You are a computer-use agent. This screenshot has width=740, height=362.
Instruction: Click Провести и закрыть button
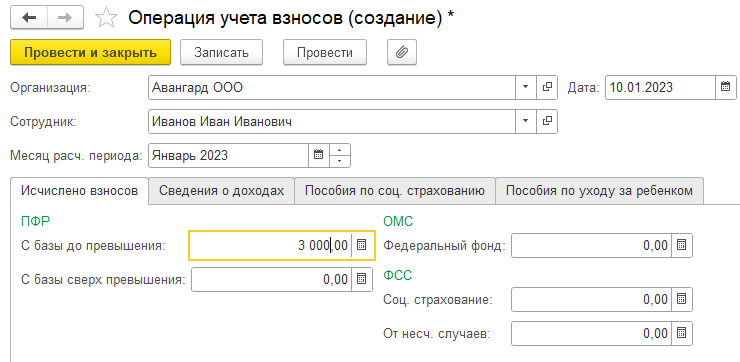pos(90,52)
